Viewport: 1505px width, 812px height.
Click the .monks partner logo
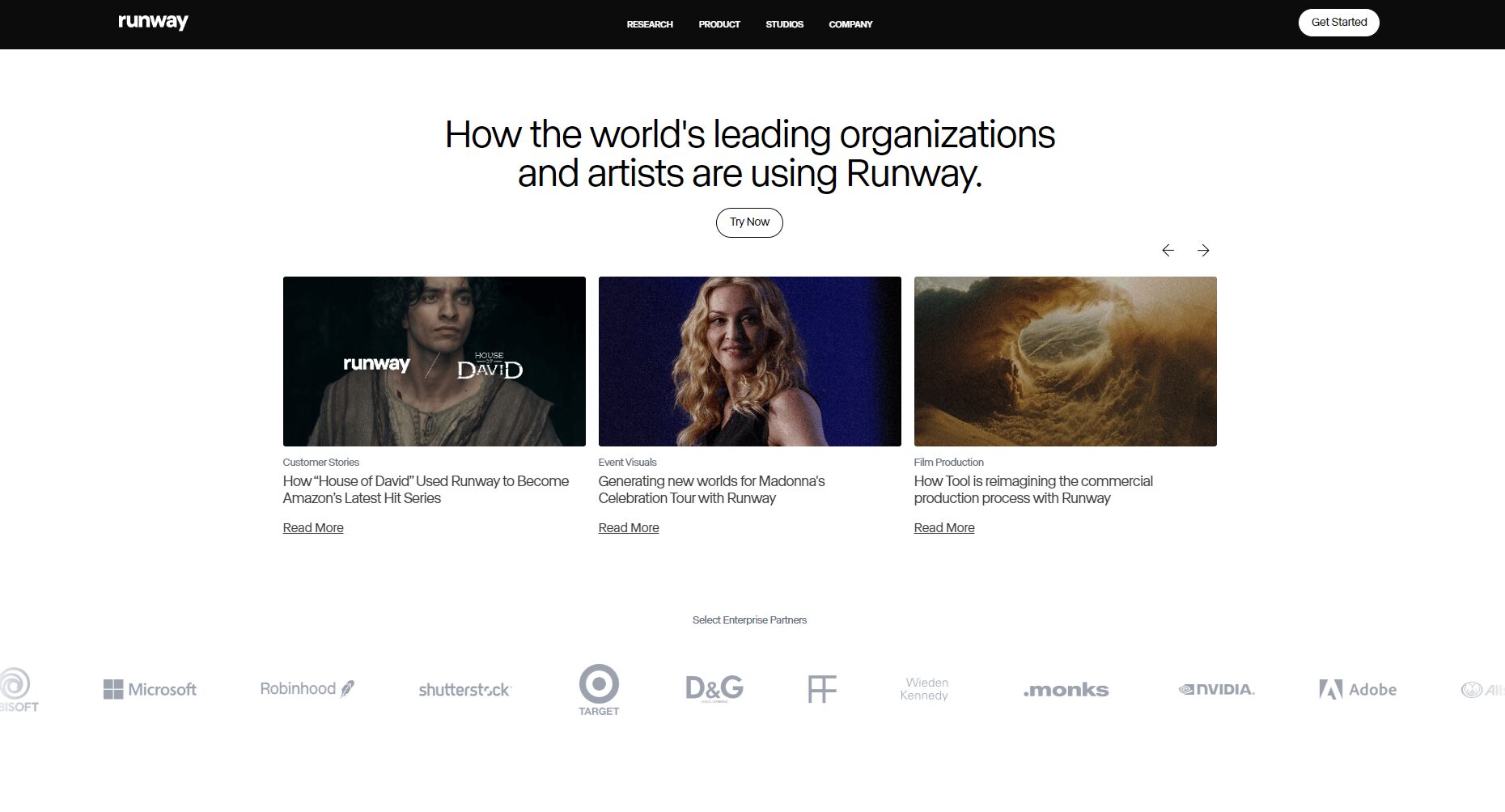click(x=1066, y=690)
